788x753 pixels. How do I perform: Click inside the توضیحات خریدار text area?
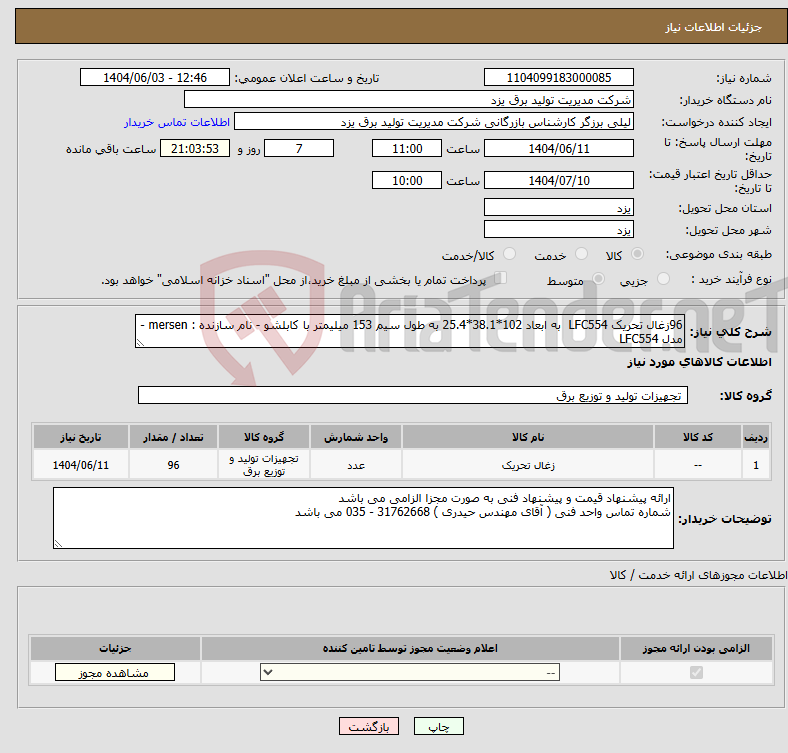tap(364, 518)
